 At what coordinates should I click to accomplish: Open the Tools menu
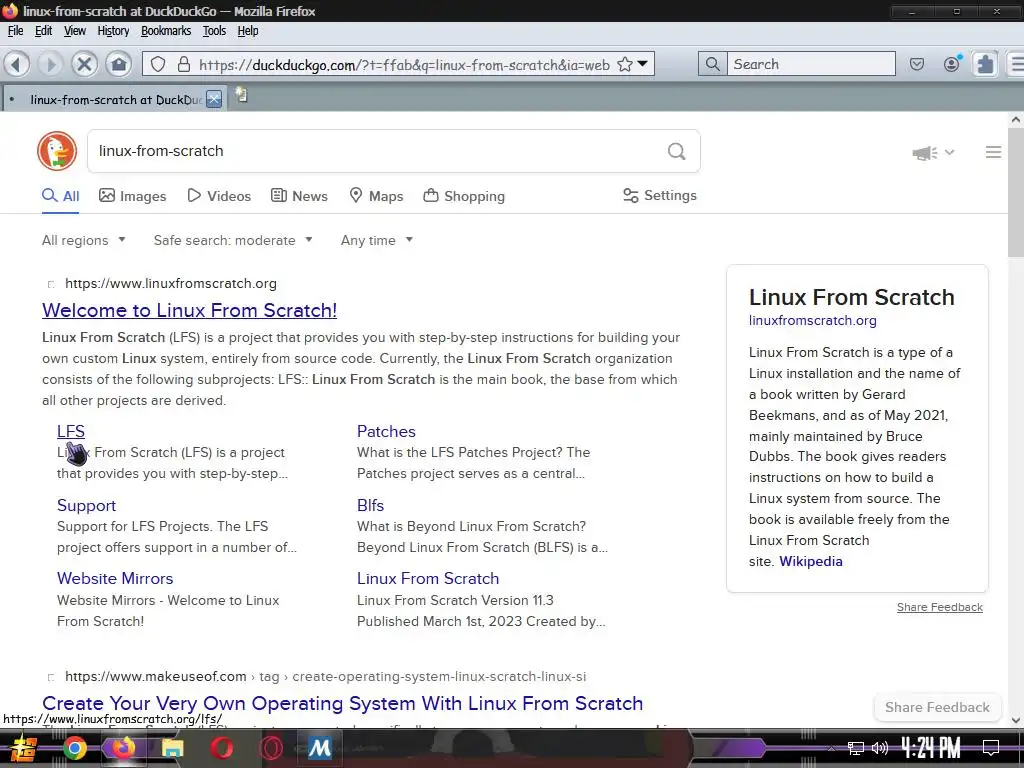coord(214,31)
